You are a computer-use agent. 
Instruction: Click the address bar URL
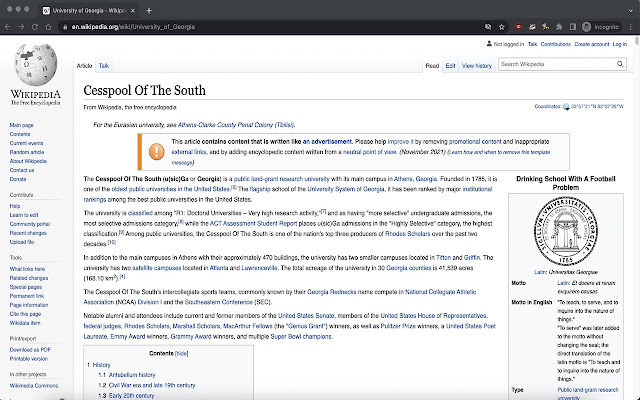[133, 27]
